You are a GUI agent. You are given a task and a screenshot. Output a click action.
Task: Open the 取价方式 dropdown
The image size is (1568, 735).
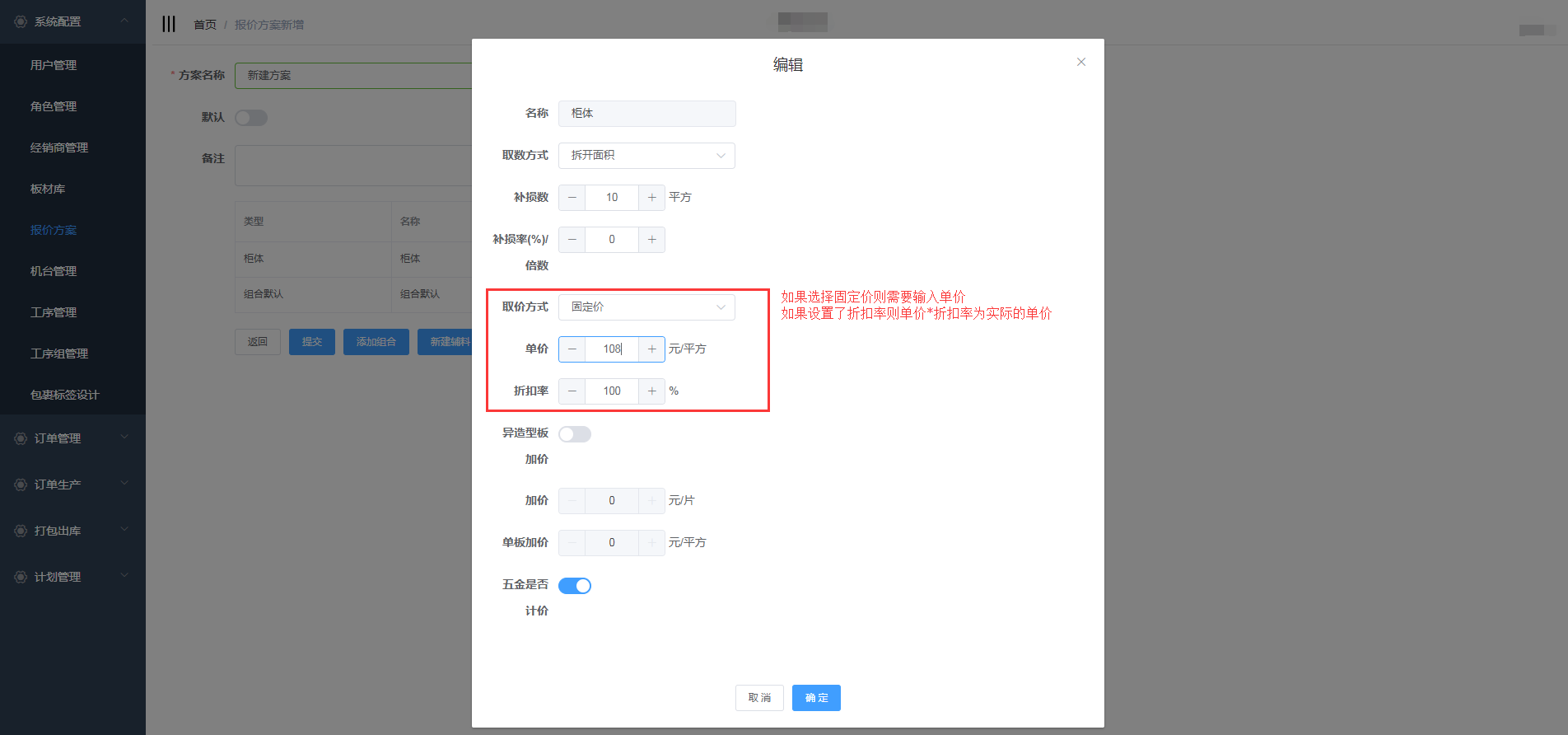pos(646,307)
